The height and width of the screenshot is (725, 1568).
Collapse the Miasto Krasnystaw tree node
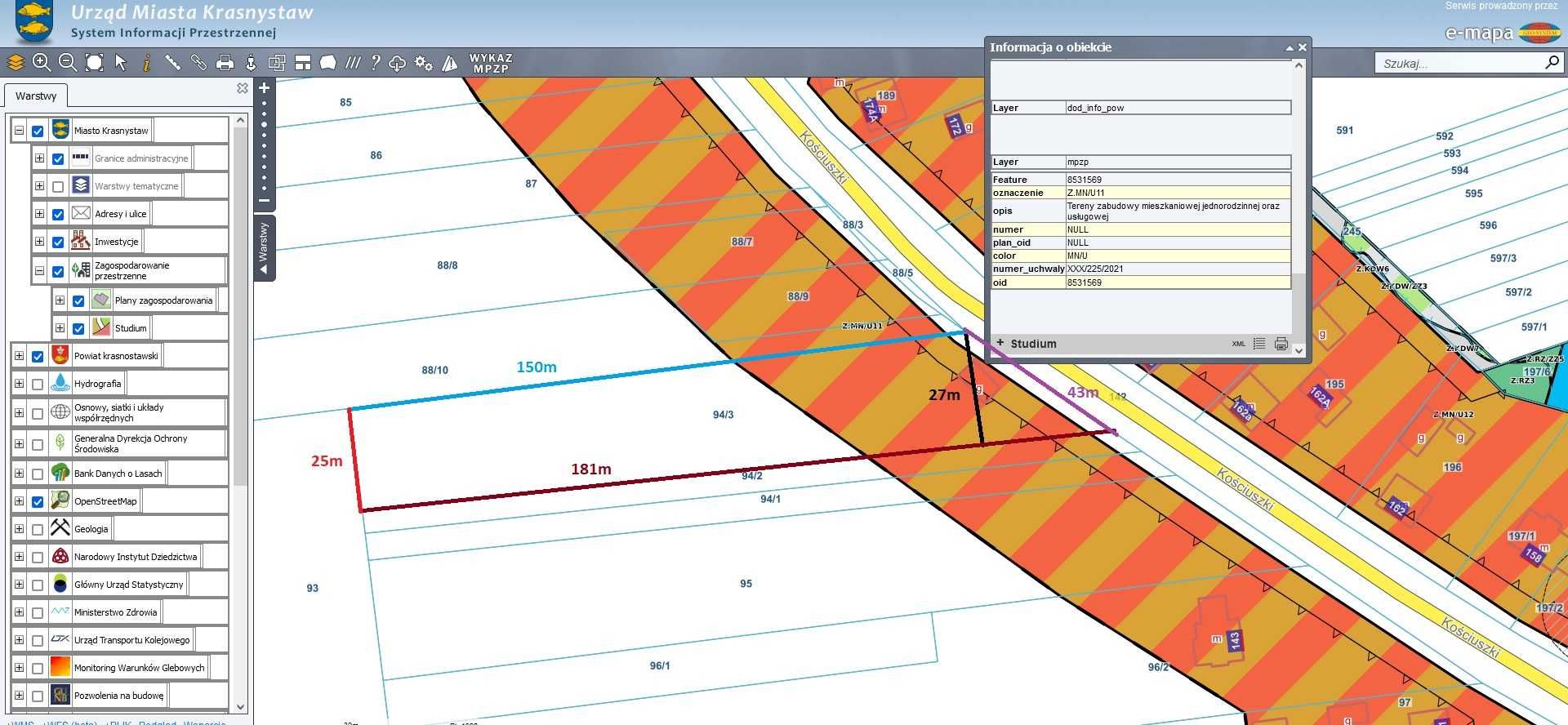pos(19,131)
